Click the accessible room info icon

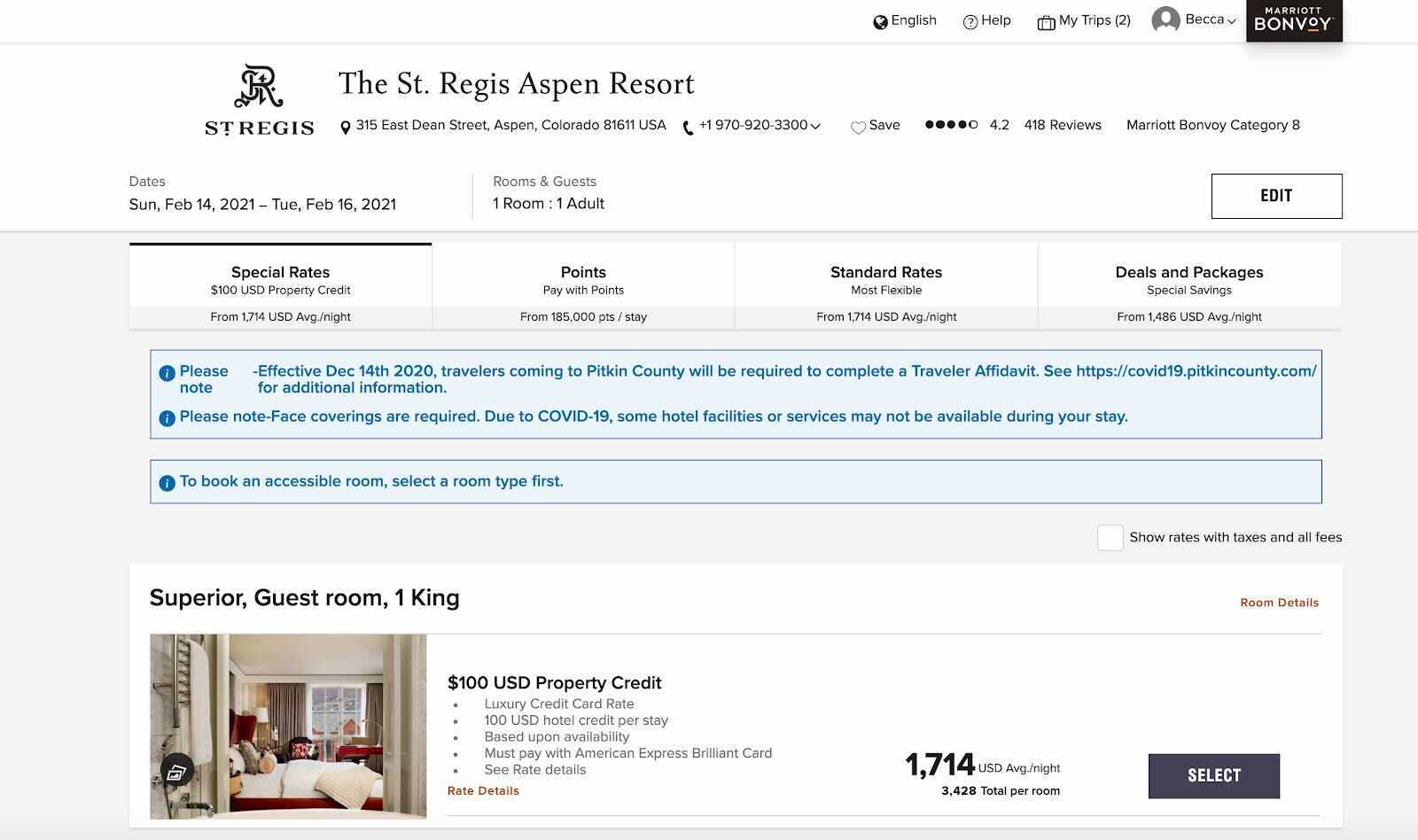pos(167,483)
